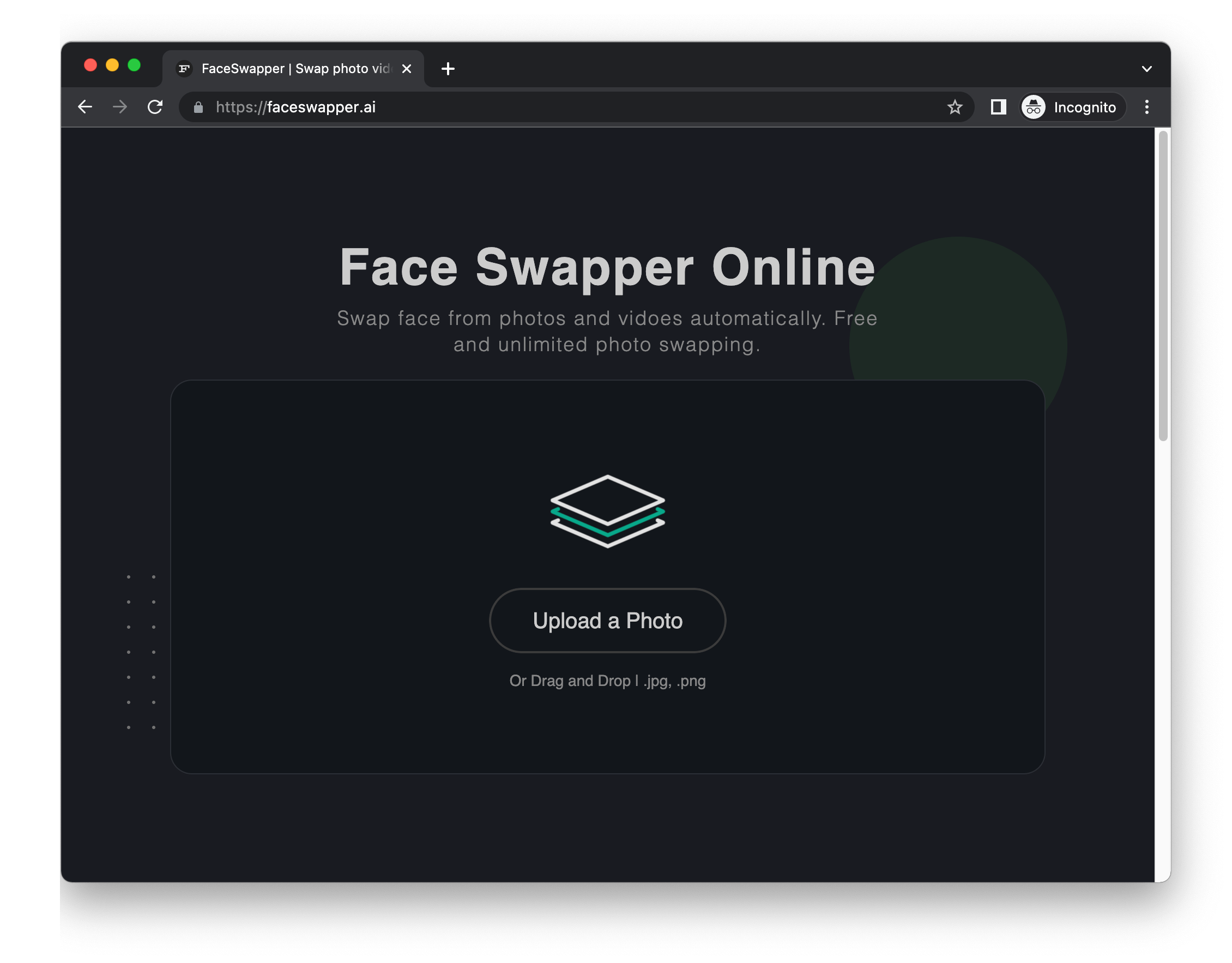Click the Upload a Photo button
The image size is (1232, 963).
coord(607,620)
